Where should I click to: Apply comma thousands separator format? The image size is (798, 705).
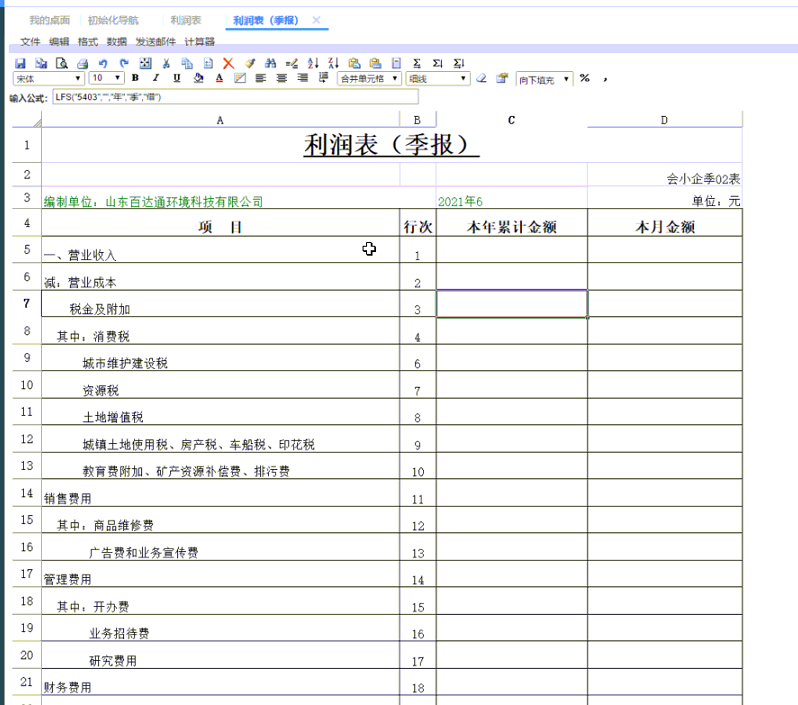tap(605, 79)
